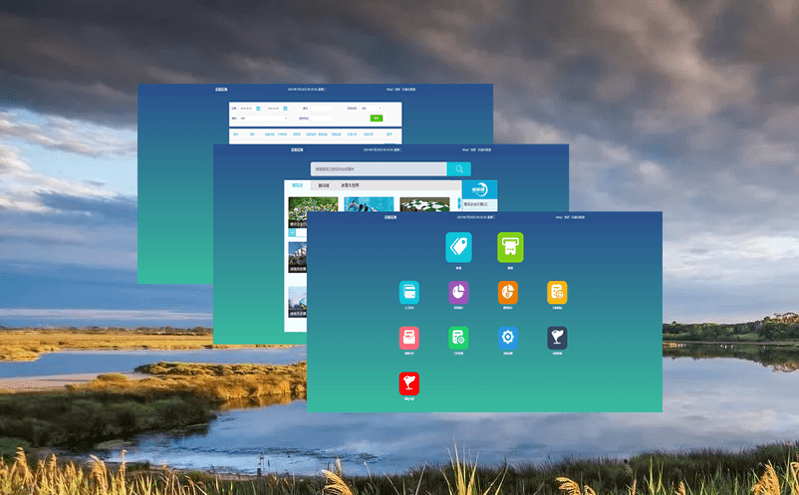Click the yellow document clock icon
Image resolution: width=799 pixels, height=495 pixels.
tap(557, 292)
